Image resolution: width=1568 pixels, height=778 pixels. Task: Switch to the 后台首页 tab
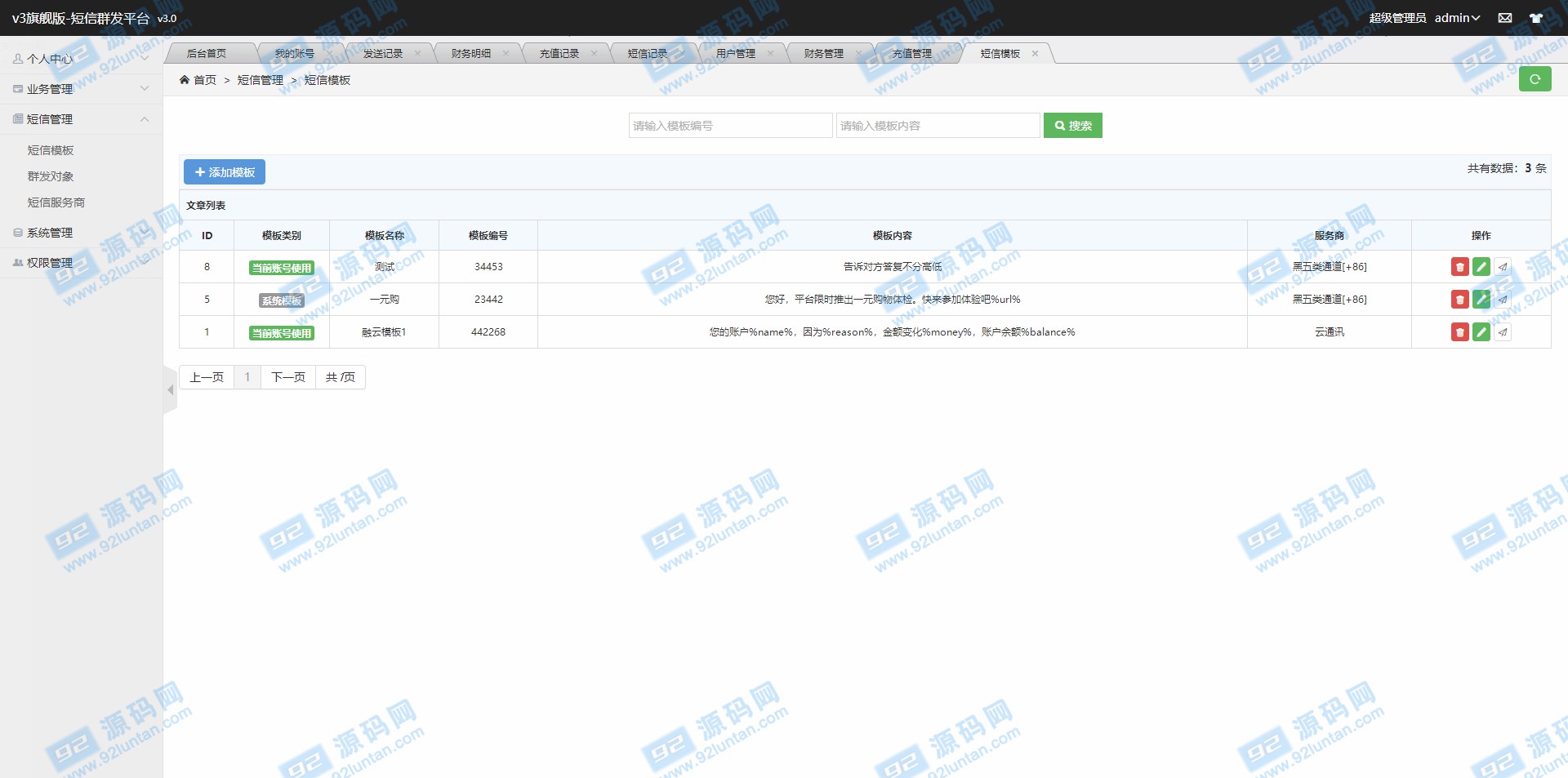[207, 54]
